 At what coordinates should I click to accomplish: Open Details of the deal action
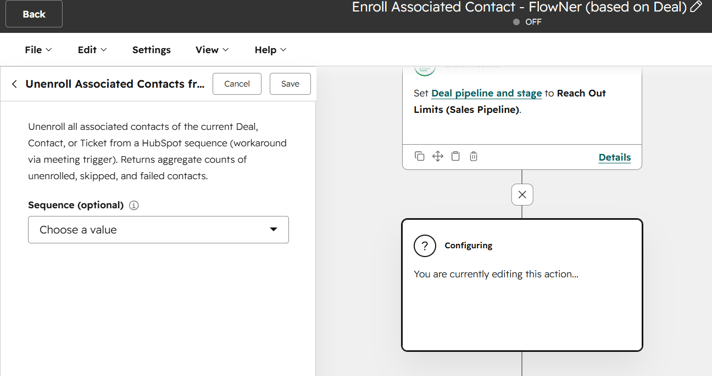(614, 157)
